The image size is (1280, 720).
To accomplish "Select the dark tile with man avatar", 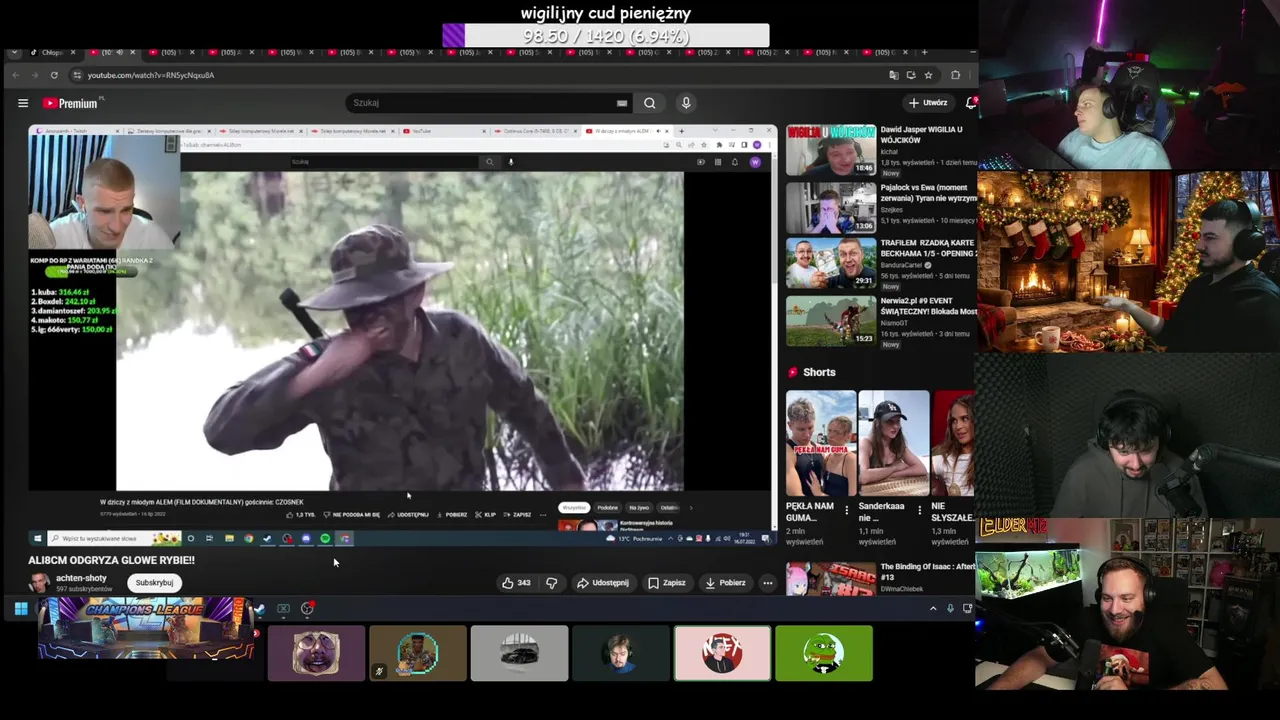I will pyautogui.click(x=621, y=653).
